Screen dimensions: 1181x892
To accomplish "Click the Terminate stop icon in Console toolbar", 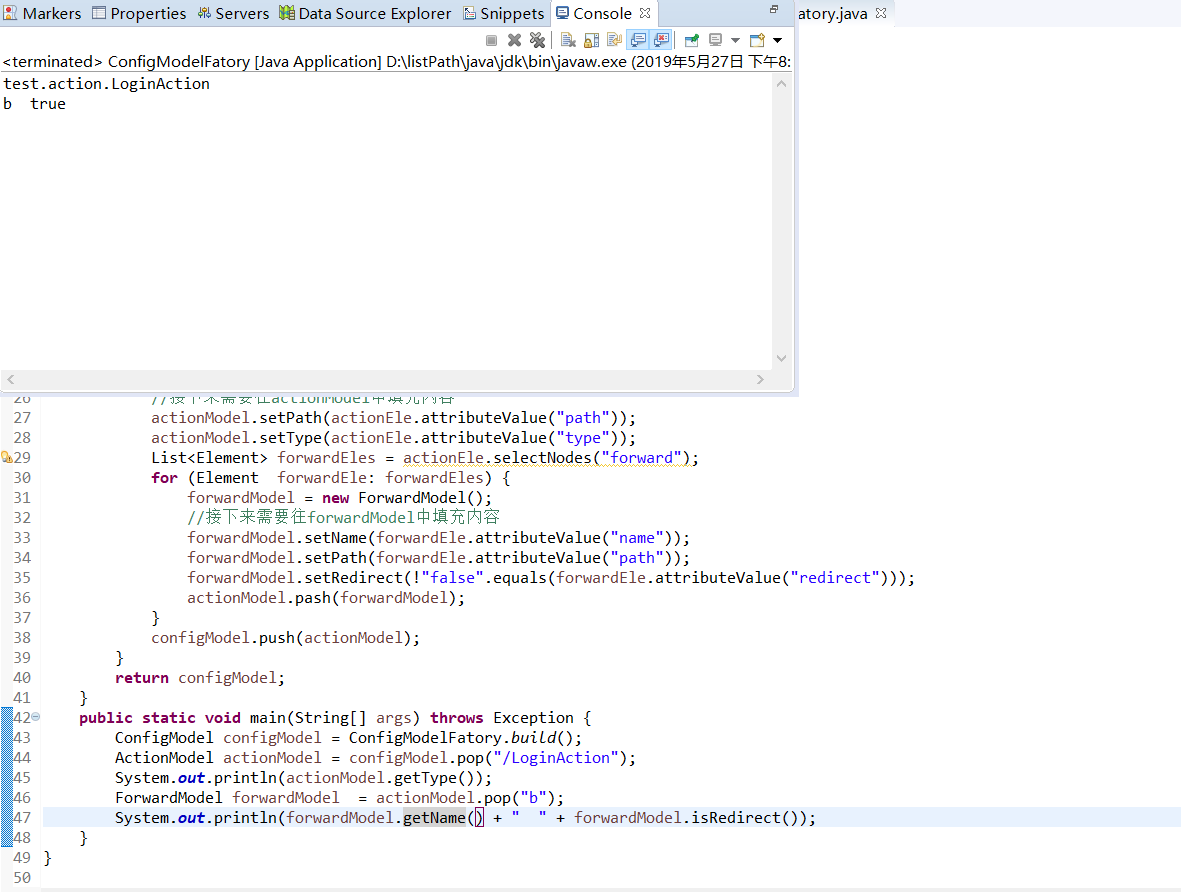I will point(491,40).
